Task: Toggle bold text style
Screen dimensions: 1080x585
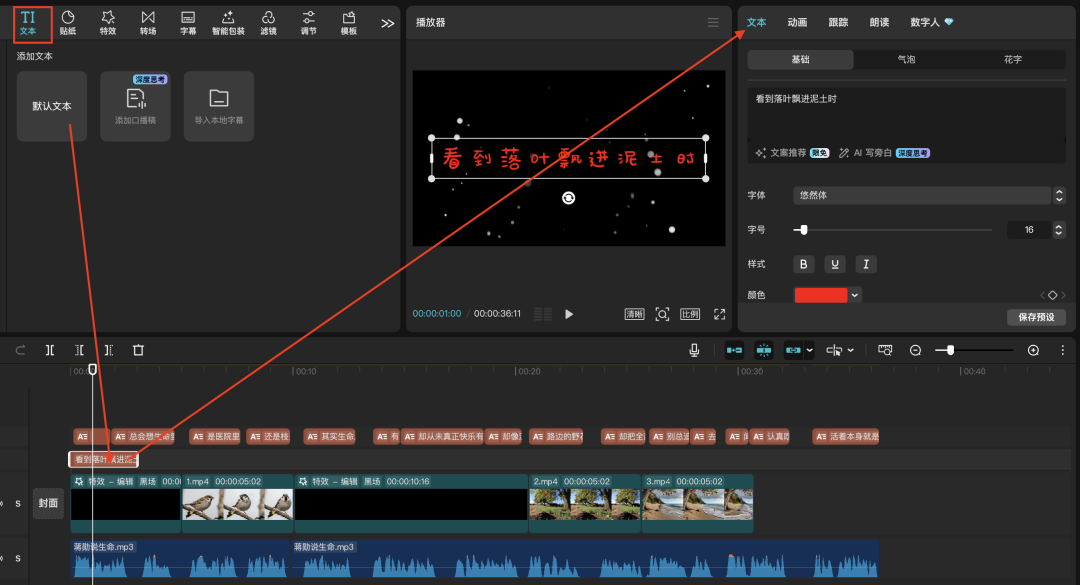Action: 804,264
